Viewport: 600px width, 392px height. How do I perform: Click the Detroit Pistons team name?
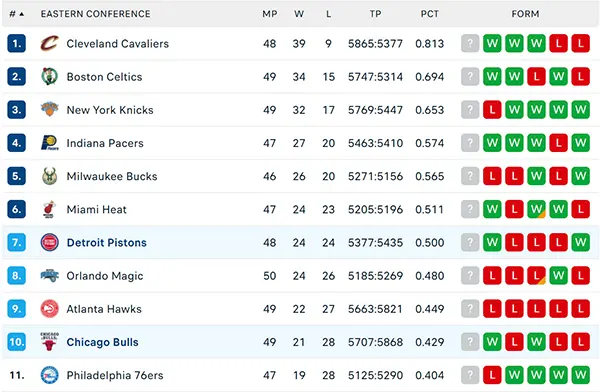tap(106, 242)
